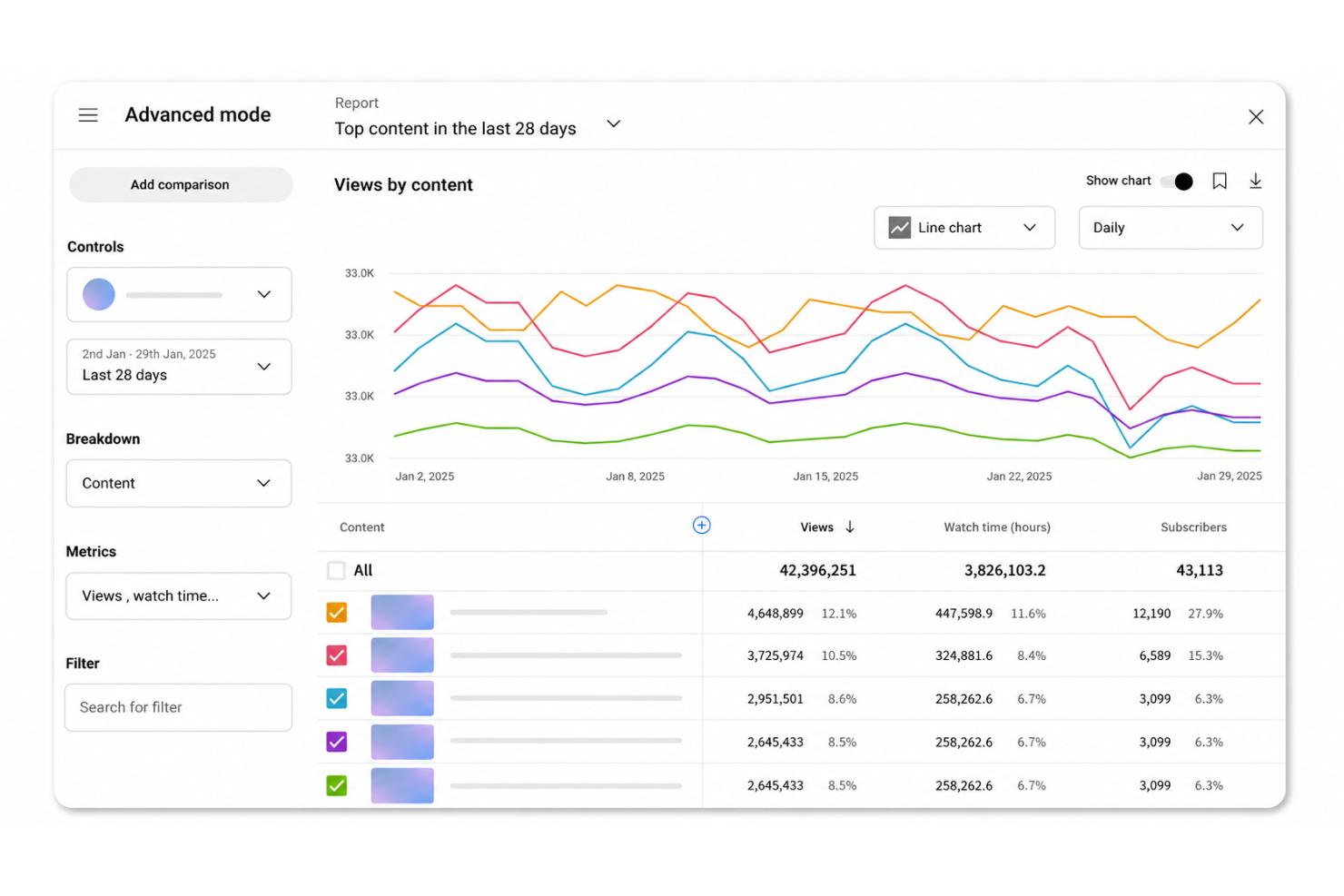Open the thumbnail in purple checkbox row
The width and height of the screenshot is (1344, 896).
[x=402, y=742]
